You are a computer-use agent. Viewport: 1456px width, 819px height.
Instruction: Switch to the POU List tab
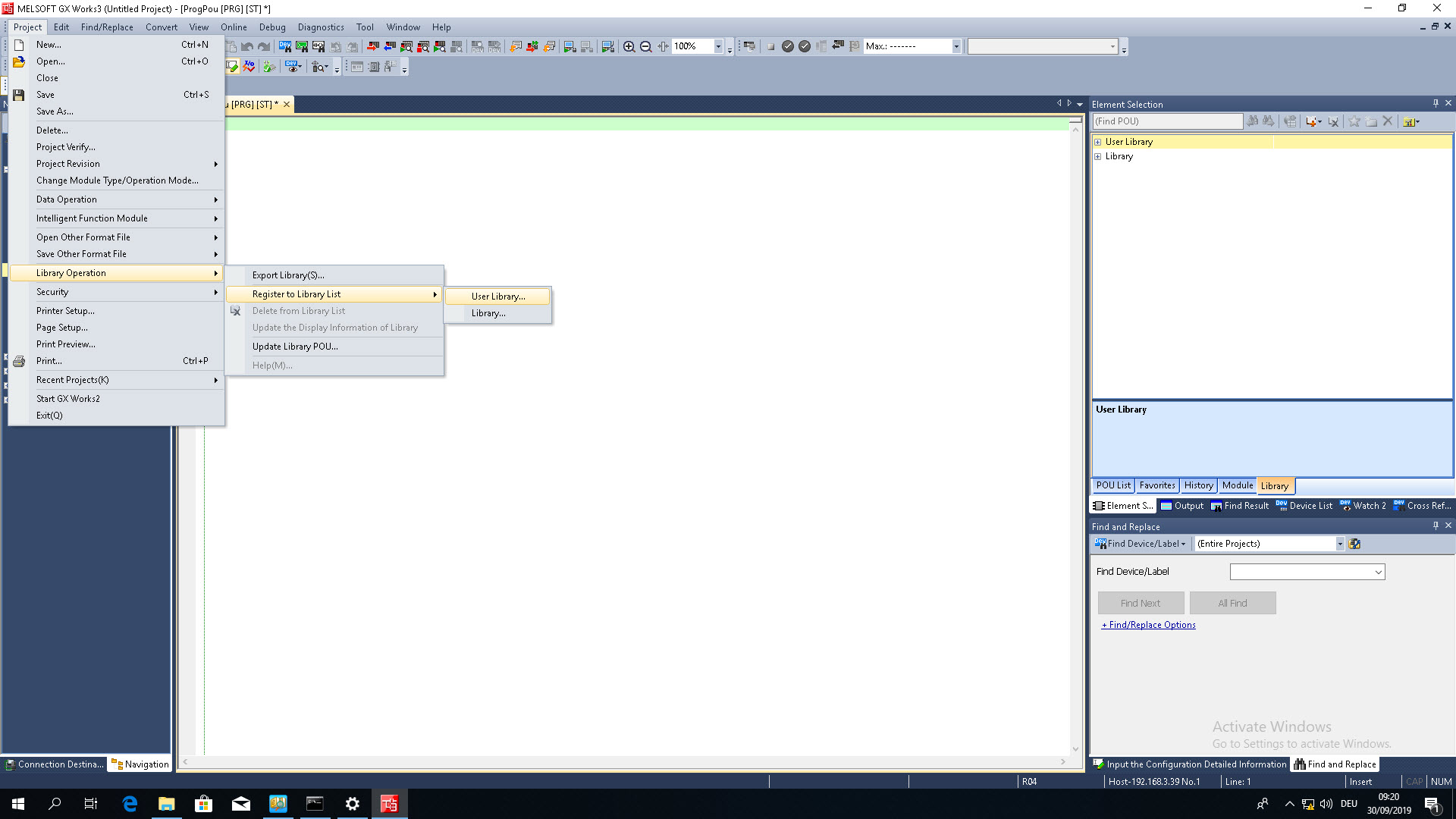[1112, 485]
